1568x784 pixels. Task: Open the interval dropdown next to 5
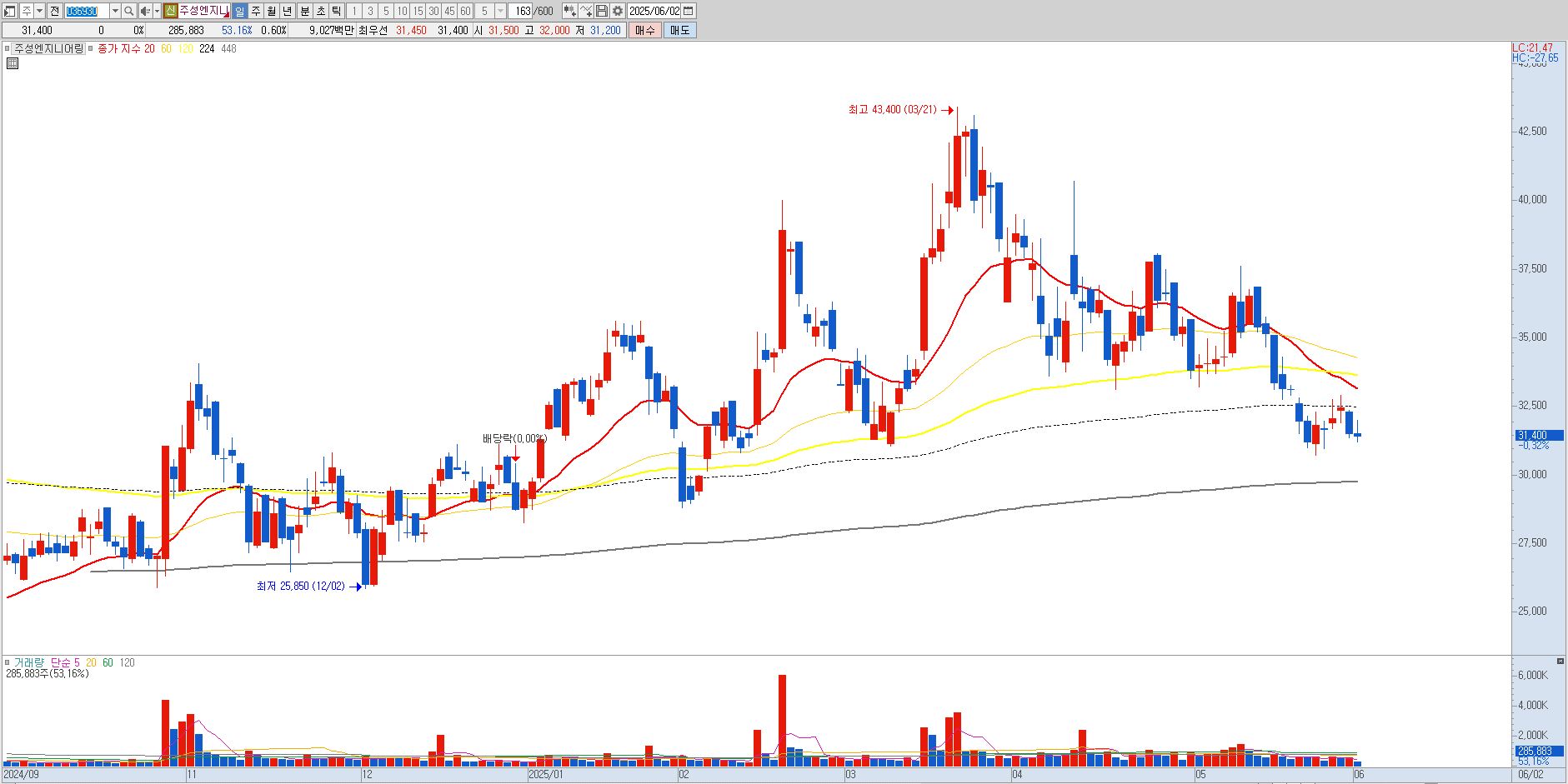click(500, 11)
